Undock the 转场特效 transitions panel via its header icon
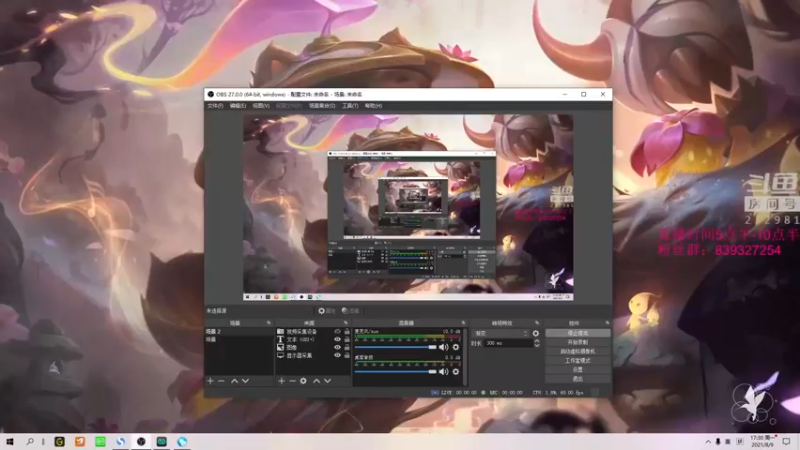800x450 pixels. point(537,323)
